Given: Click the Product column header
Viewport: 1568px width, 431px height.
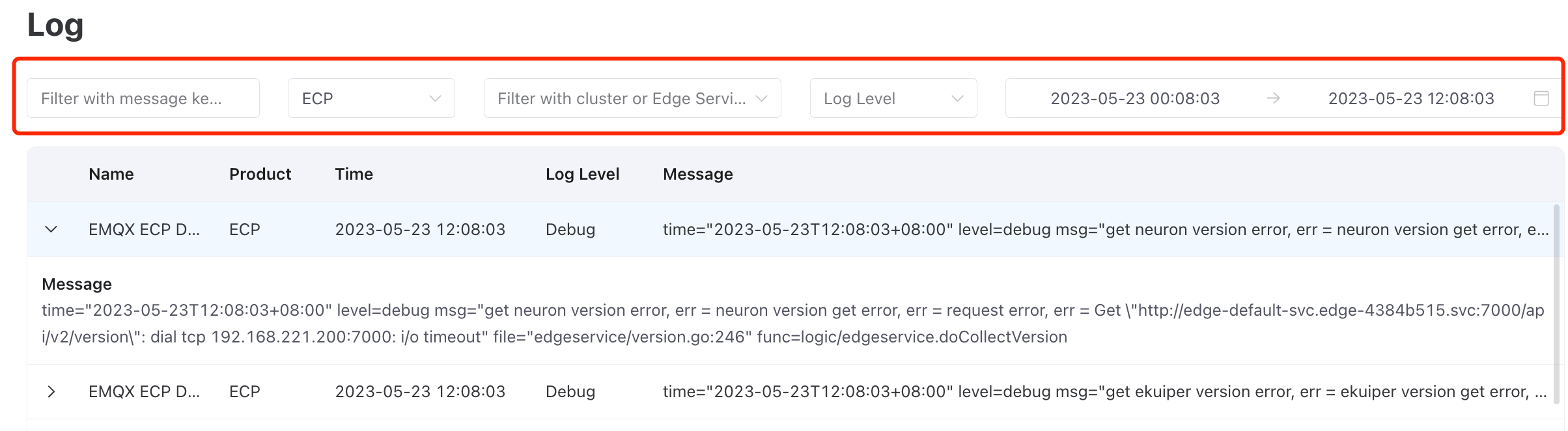Looking at the screenshot, I should pyautogui.click(x=260, y=174).
